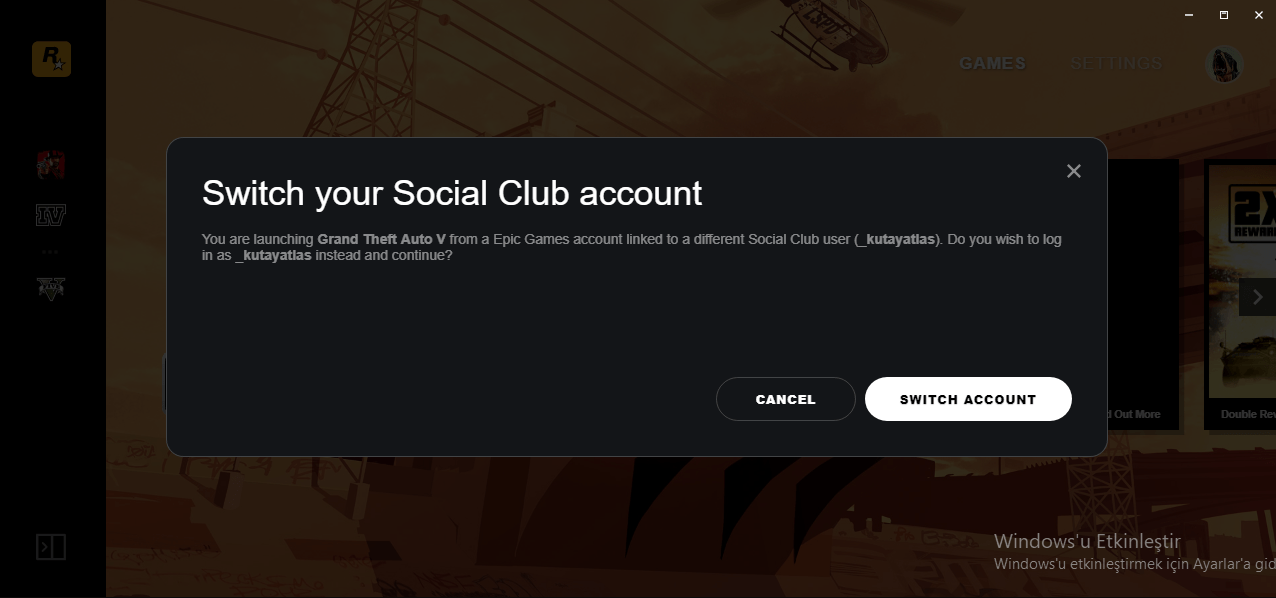The height and width of the screenshot is (598, 1276).
Task: Click the Double Rewards caption text
Action: click(x=1248, y=414)
